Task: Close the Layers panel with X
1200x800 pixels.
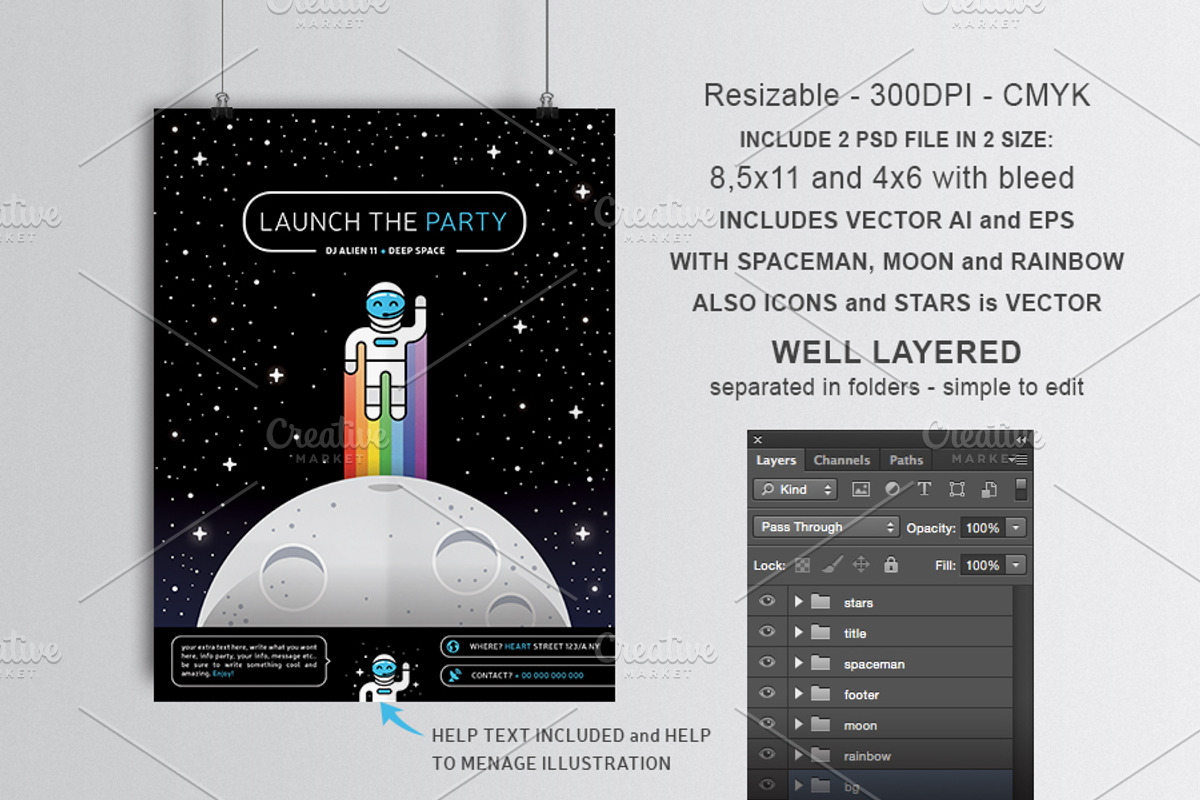Action: click(x=757, y=439)
